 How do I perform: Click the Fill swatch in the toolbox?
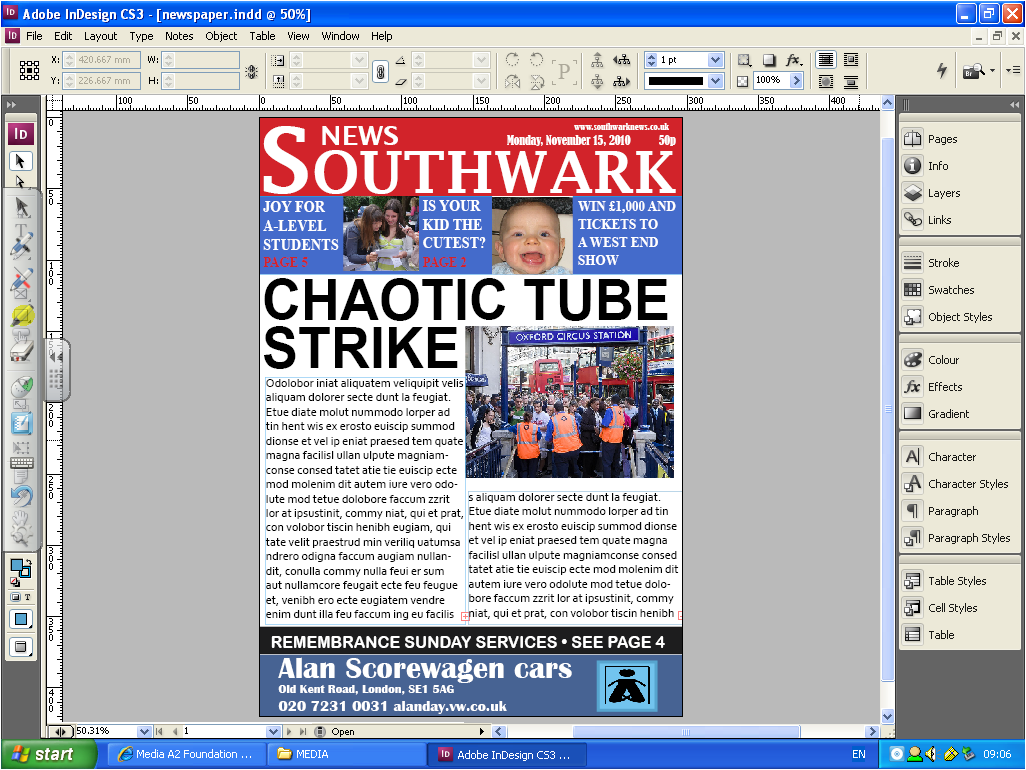coord(16,567)
